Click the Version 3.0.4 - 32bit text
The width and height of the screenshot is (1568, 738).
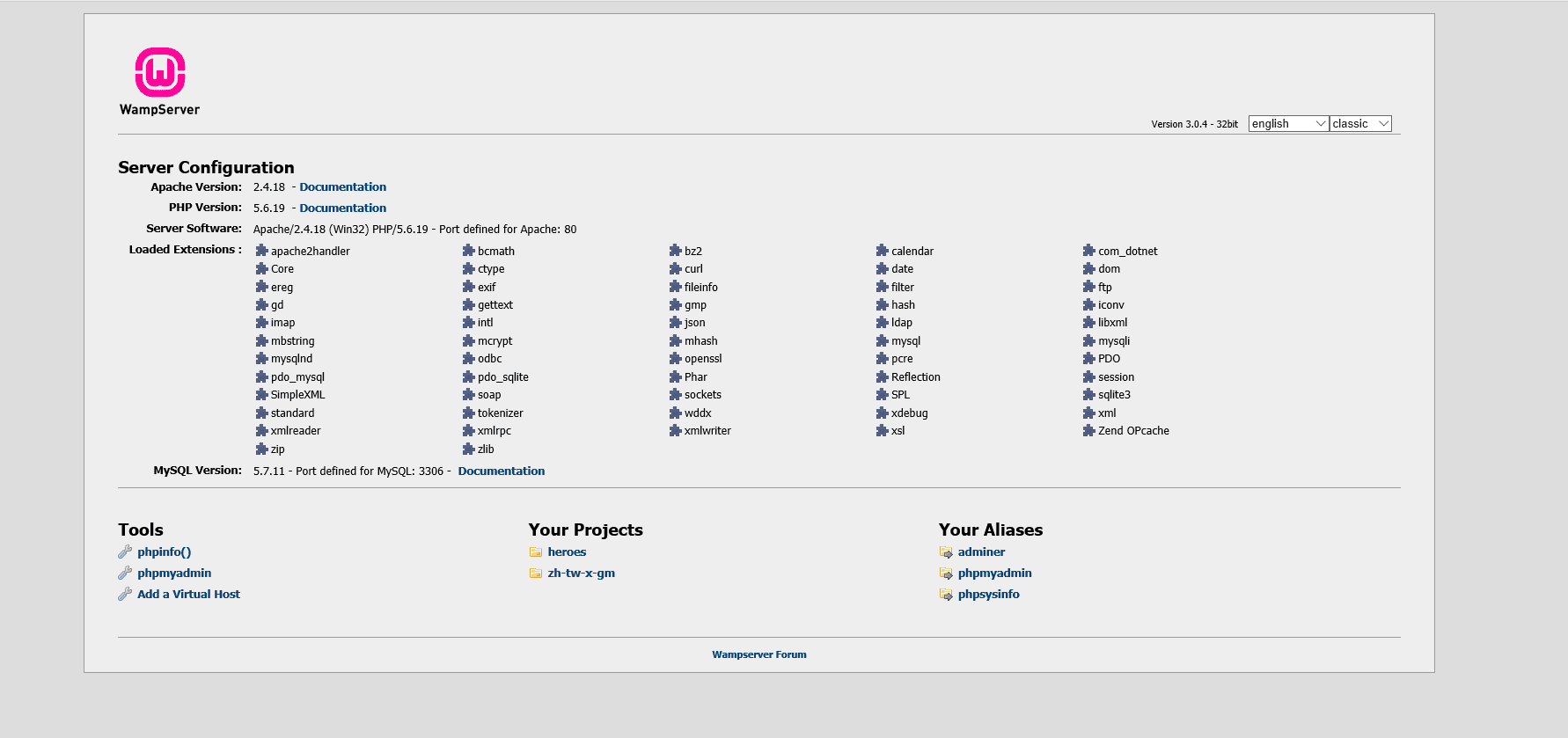click(1194, 124)
